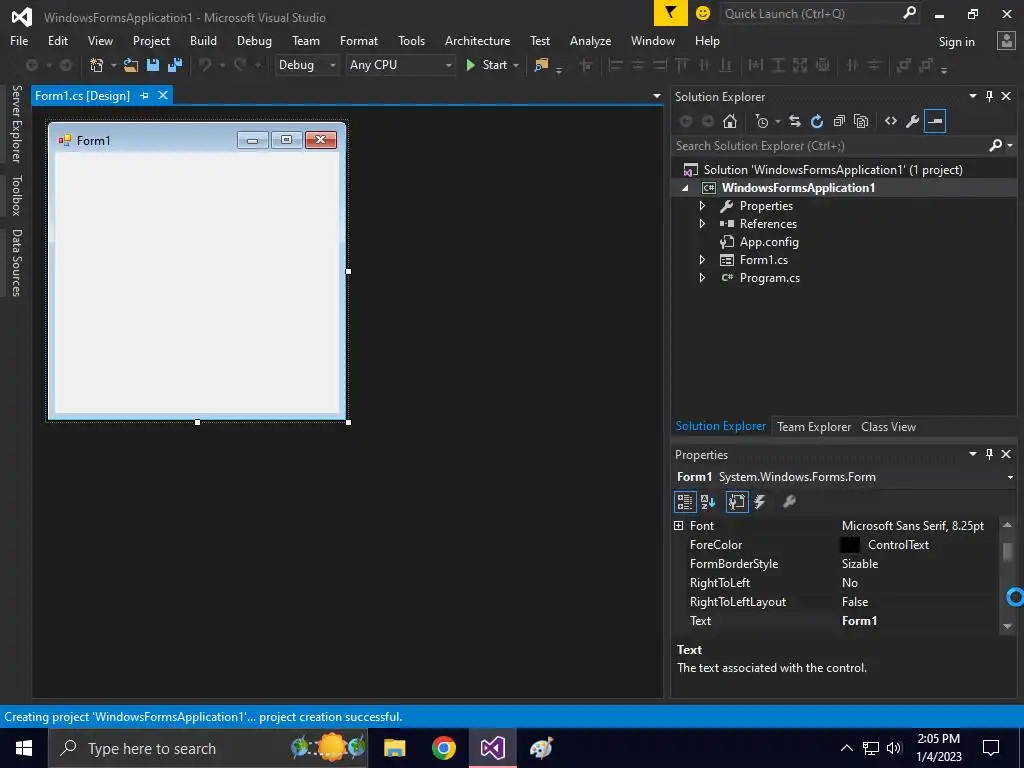This screenshot has width=1024, height=768.
Task: Toggle Alphabetical sort in the Properties panel
Action: [708, 502]
